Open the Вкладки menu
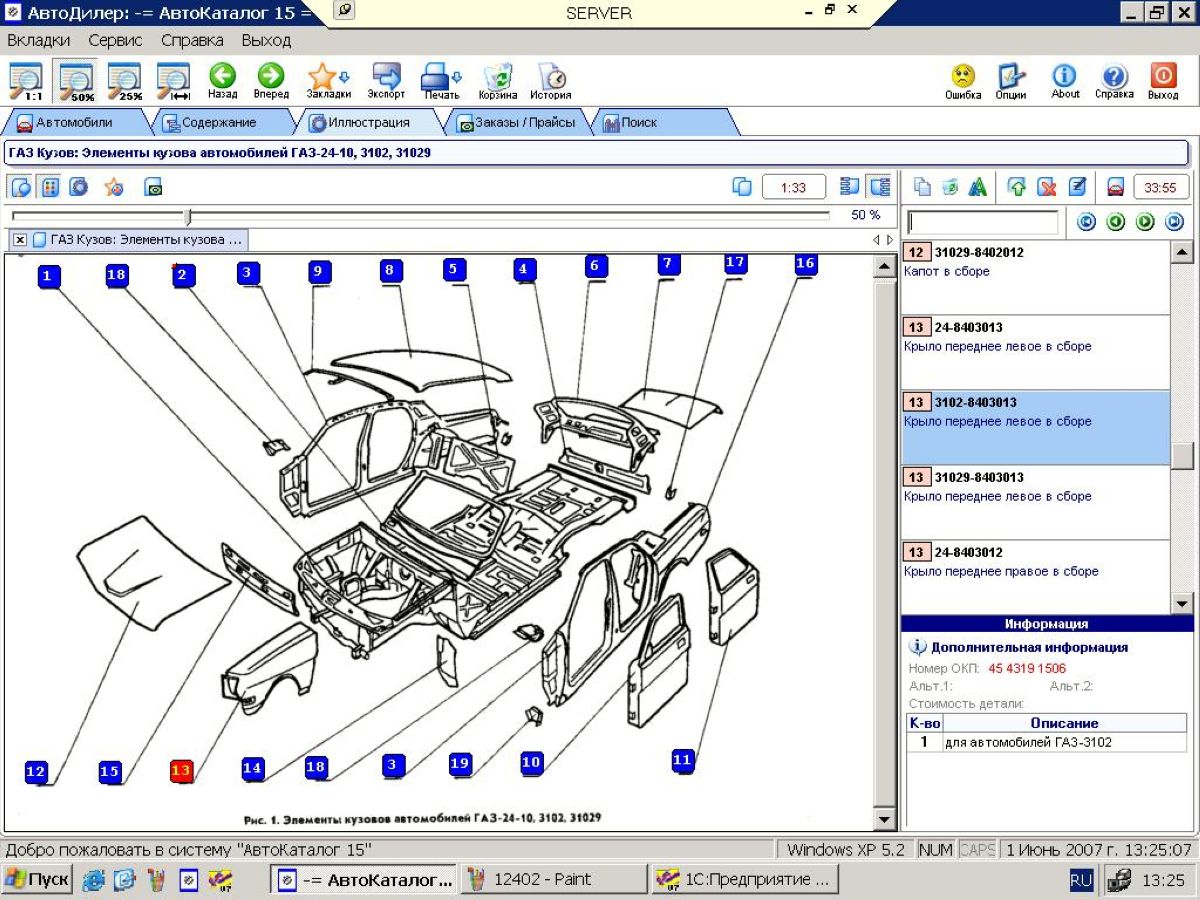The image size is (1200, 900). click(39, 41)
